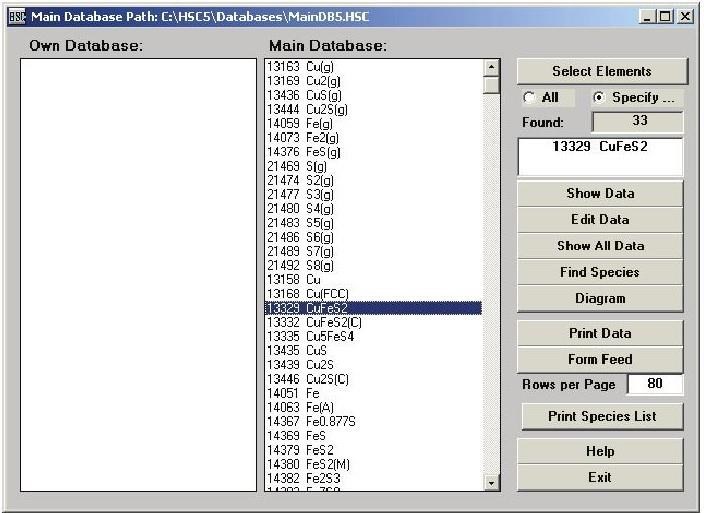Click the Form Feed button
The height and width of the screenshot is (513, 704).
(600, 359)
